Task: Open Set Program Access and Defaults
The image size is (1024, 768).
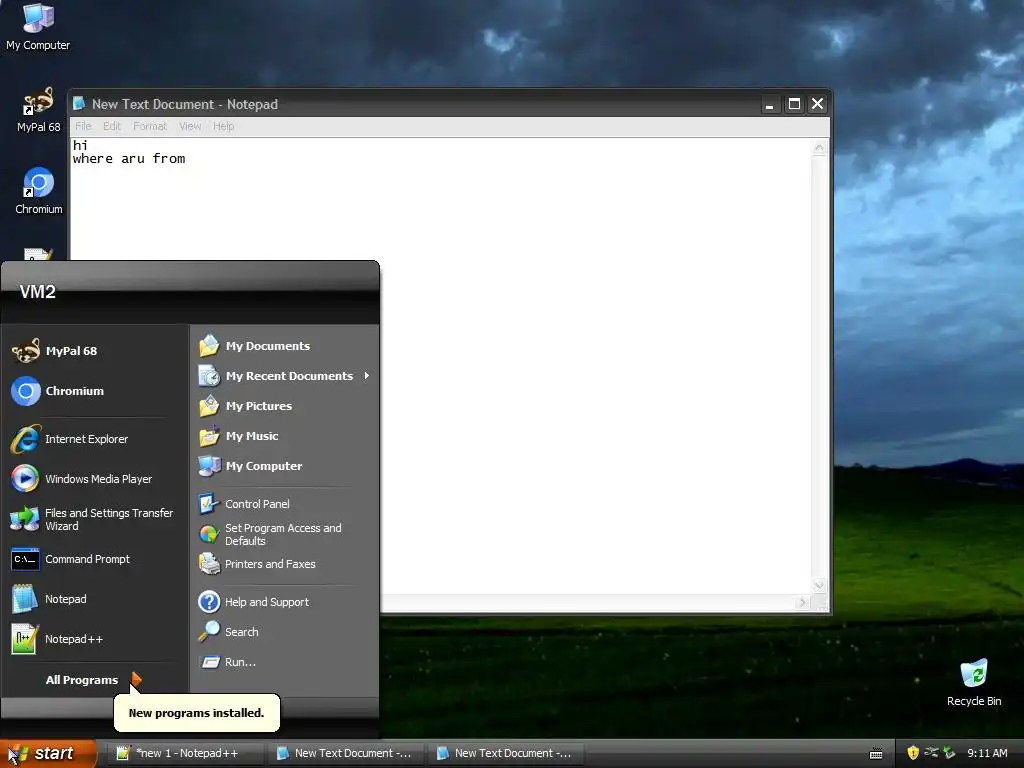Action: click(284, 534)
